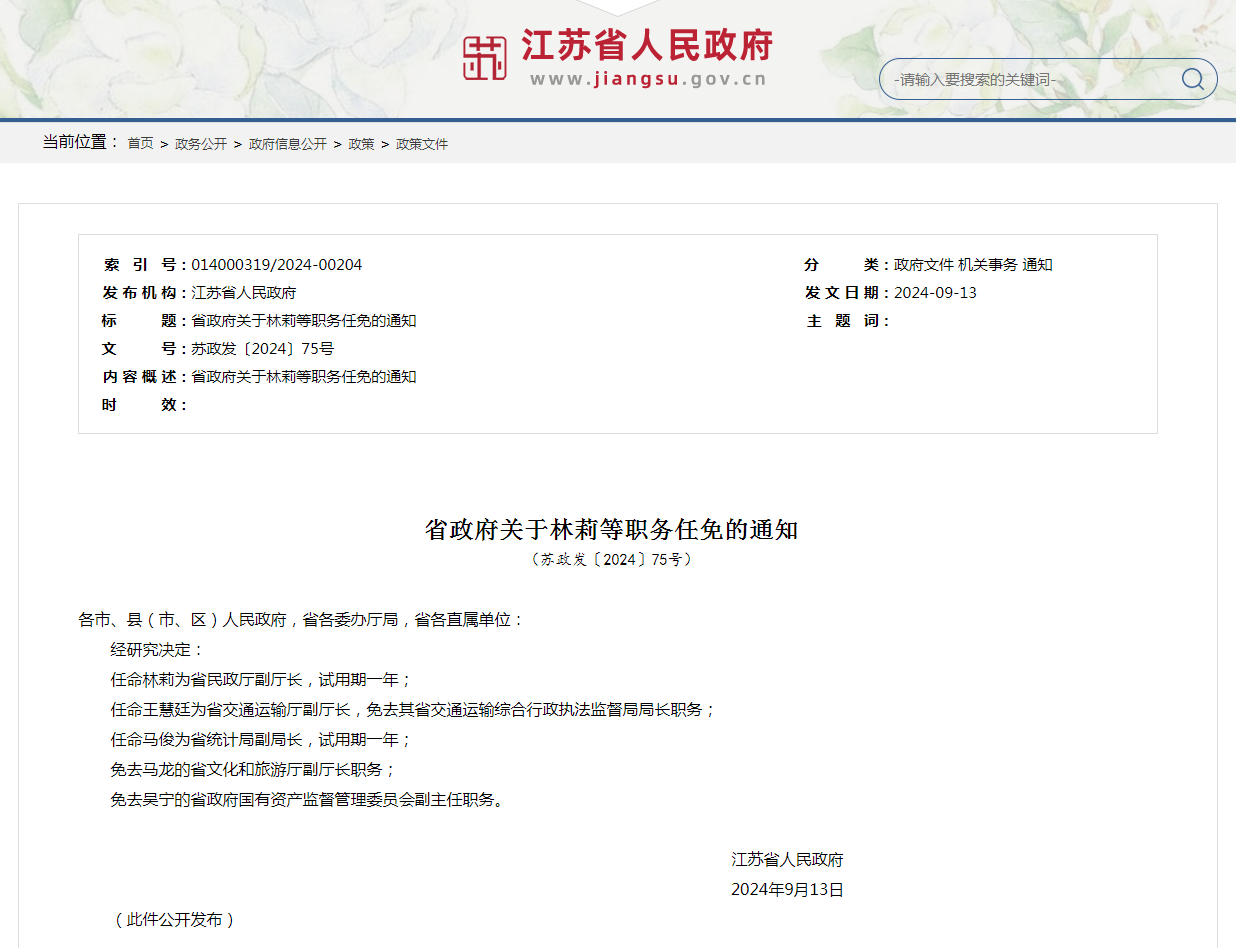Open the 政策文件 breadcrumb link

422,144
